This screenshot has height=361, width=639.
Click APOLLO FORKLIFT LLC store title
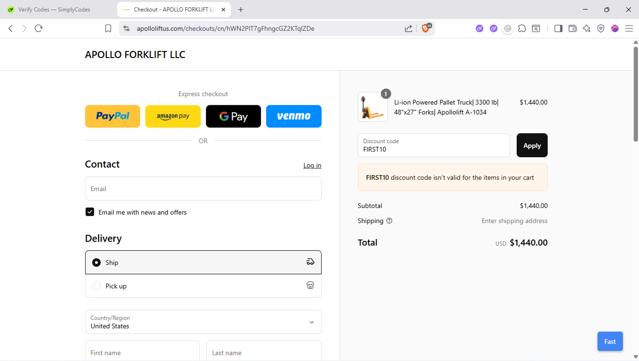pyautogui.click(x=135, y=55)
